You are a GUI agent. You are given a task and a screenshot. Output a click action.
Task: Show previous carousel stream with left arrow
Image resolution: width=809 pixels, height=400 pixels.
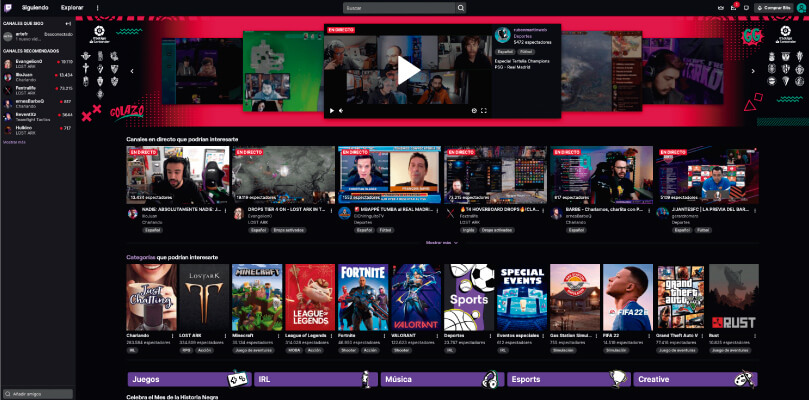[x=132, y=71]
